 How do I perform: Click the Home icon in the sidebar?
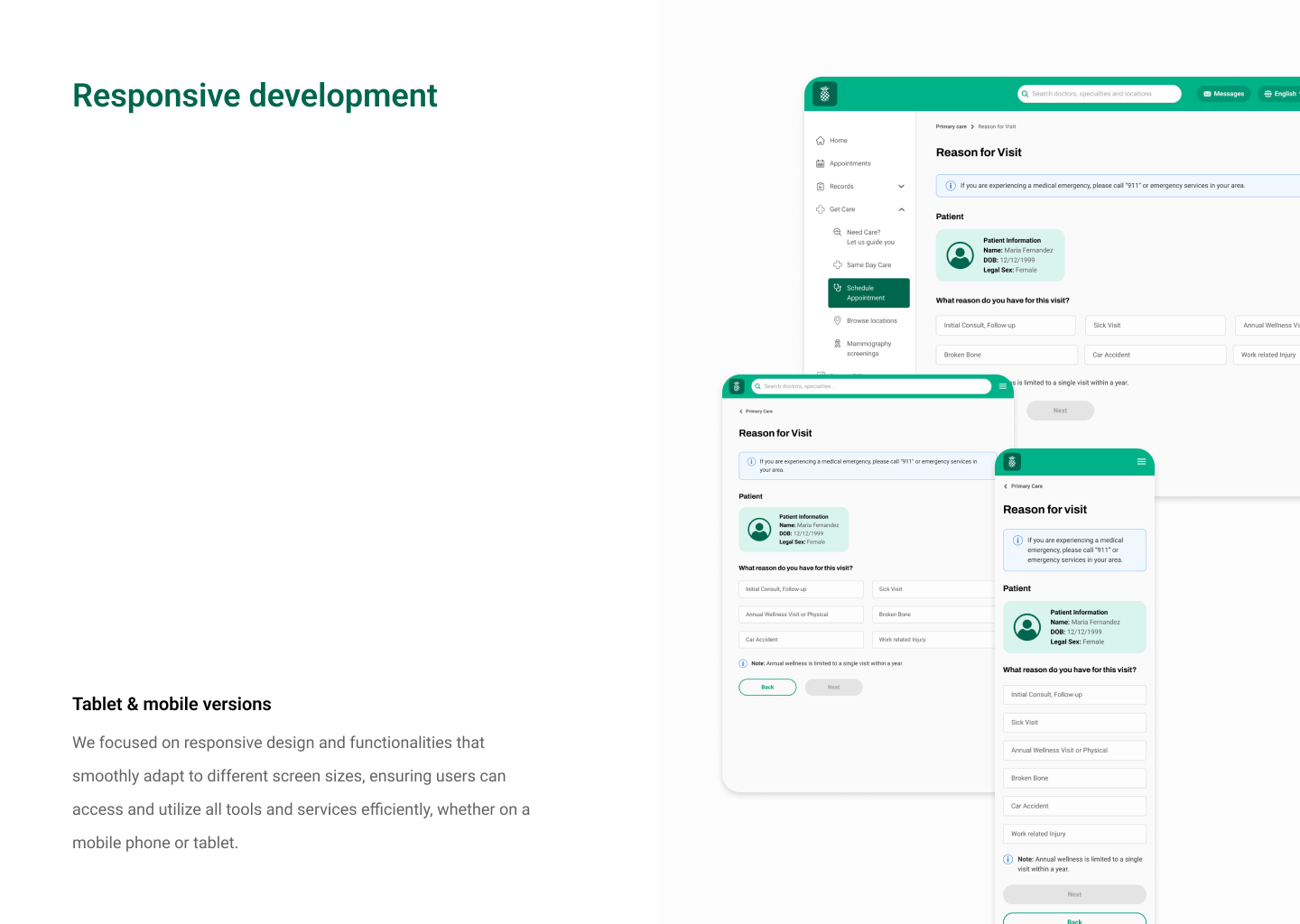tap(821, 141)
